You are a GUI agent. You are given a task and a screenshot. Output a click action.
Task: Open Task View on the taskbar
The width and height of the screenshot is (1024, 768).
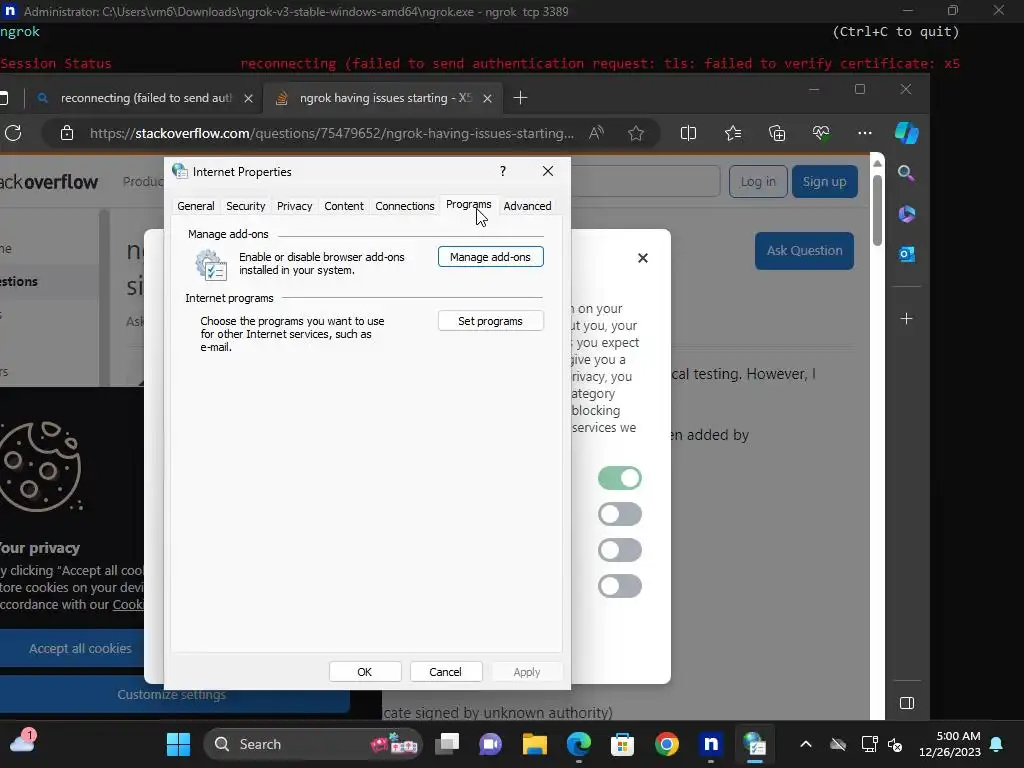tap(447, 744)
